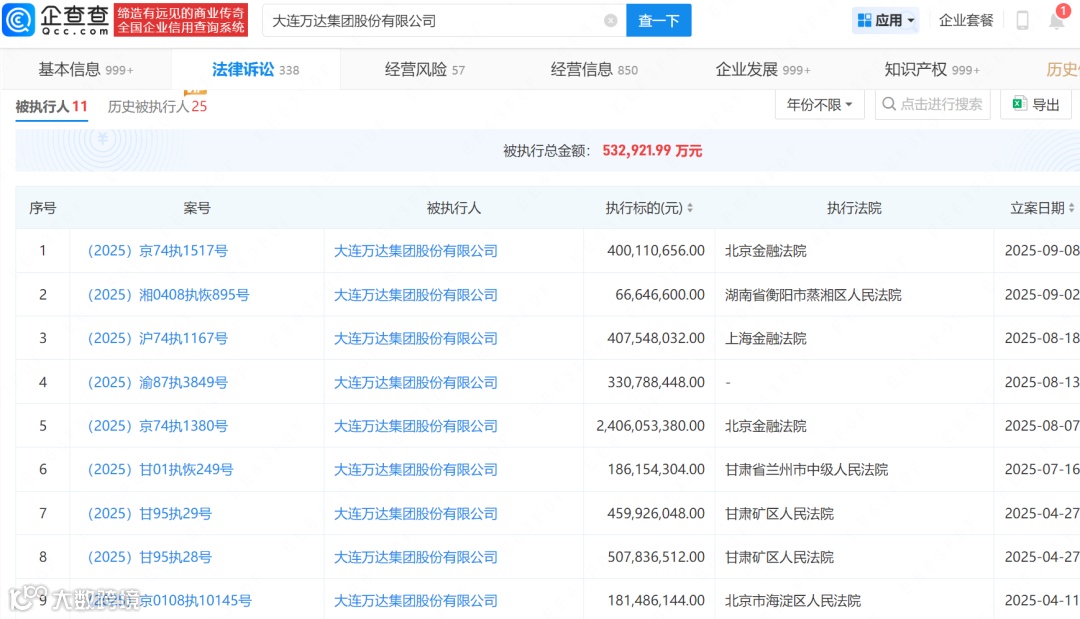Open case (2025)甘01执恢249号
The image size is (1080, 619).
click(160, 470)
